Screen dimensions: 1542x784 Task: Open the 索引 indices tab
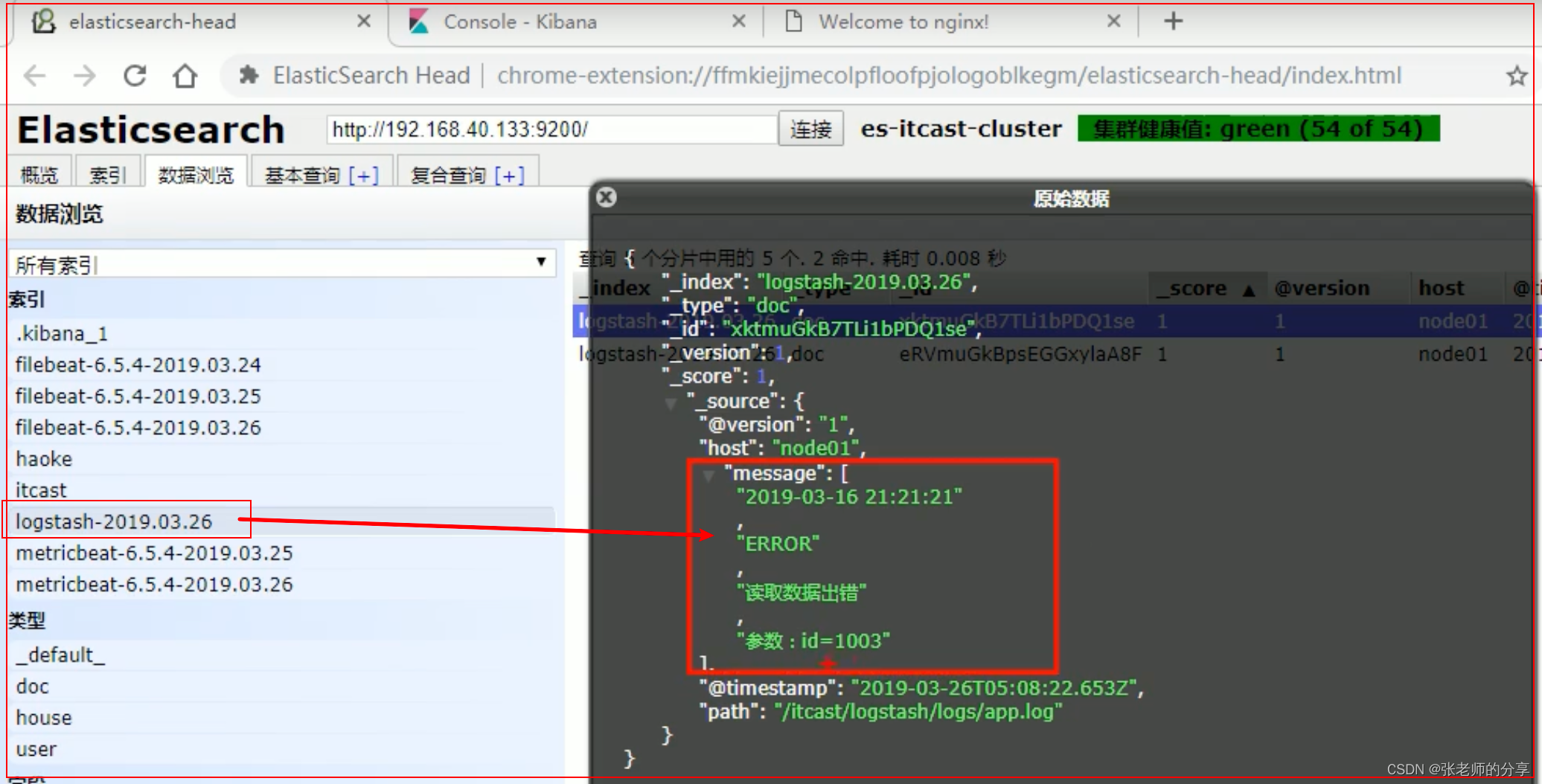(107, 175)
